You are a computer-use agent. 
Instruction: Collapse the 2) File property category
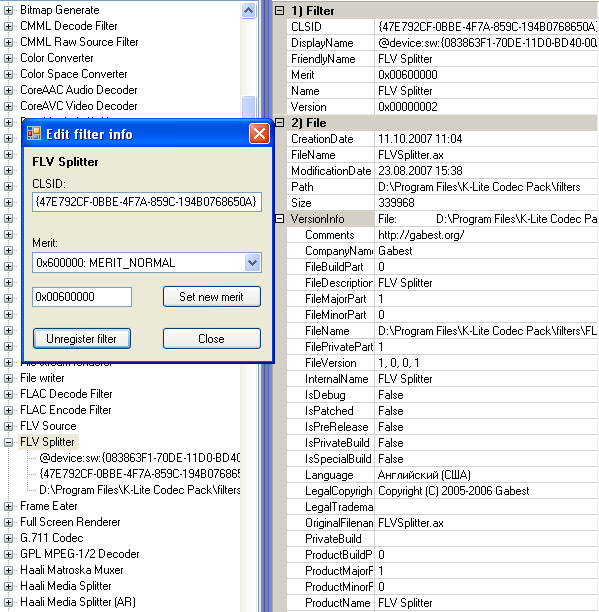tap(279, 123)
